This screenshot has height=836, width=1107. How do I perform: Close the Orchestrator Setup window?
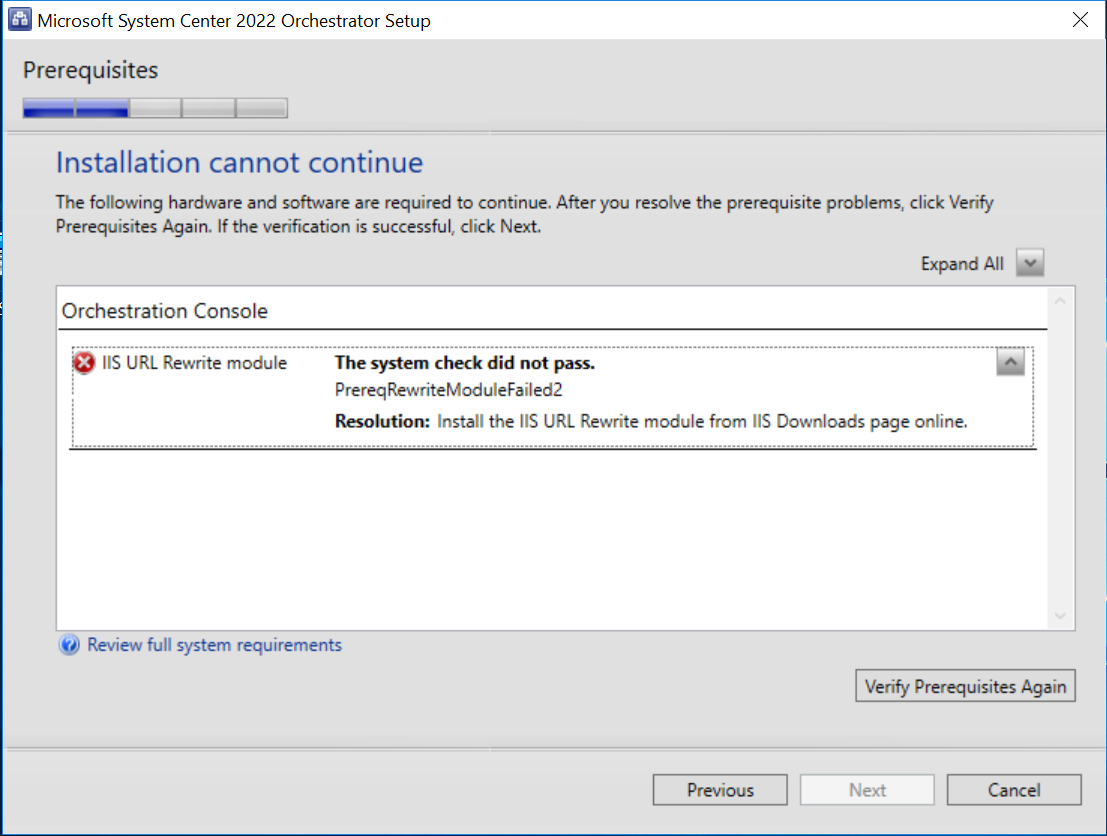(x=1080, y=19)
